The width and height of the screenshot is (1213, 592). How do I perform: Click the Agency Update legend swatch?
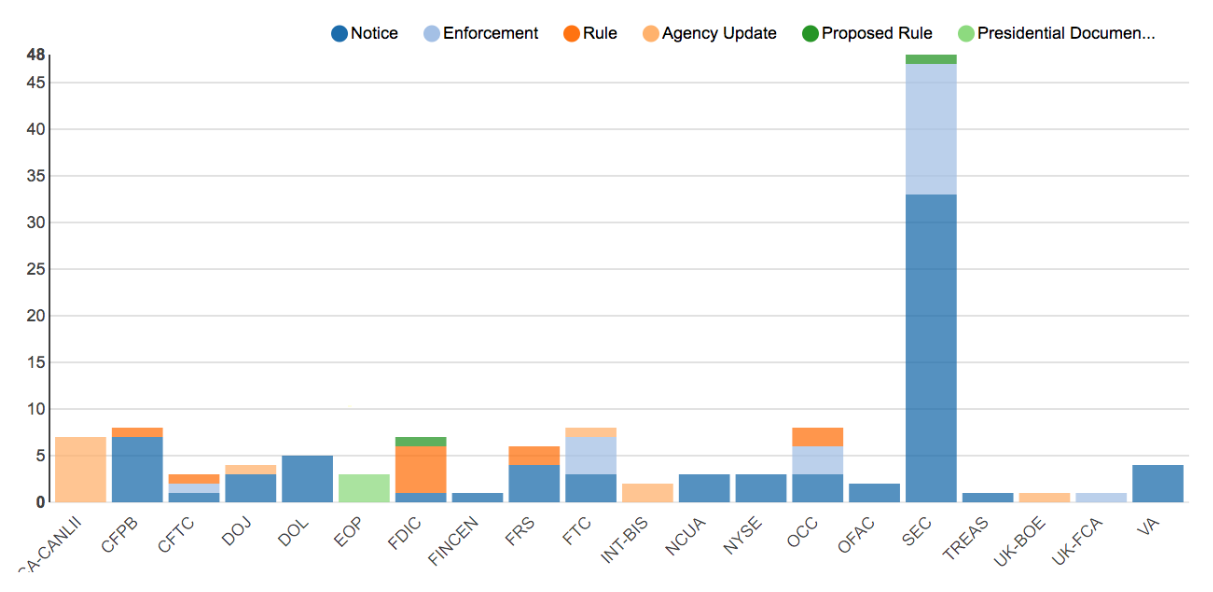(x=650, y=34)
